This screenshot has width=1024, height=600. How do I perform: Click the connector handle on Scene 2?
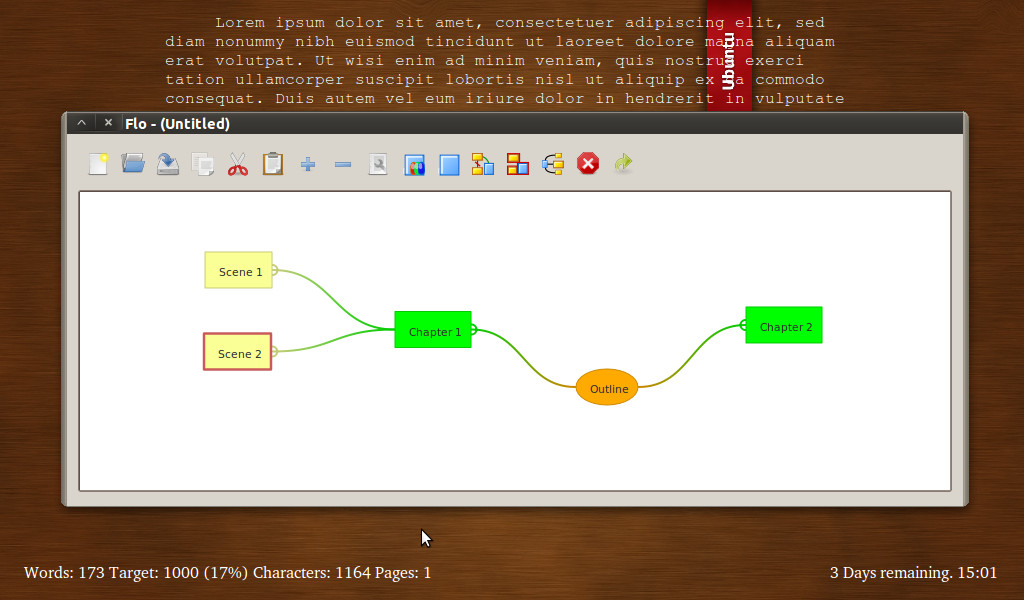click(x=274, y=351)
